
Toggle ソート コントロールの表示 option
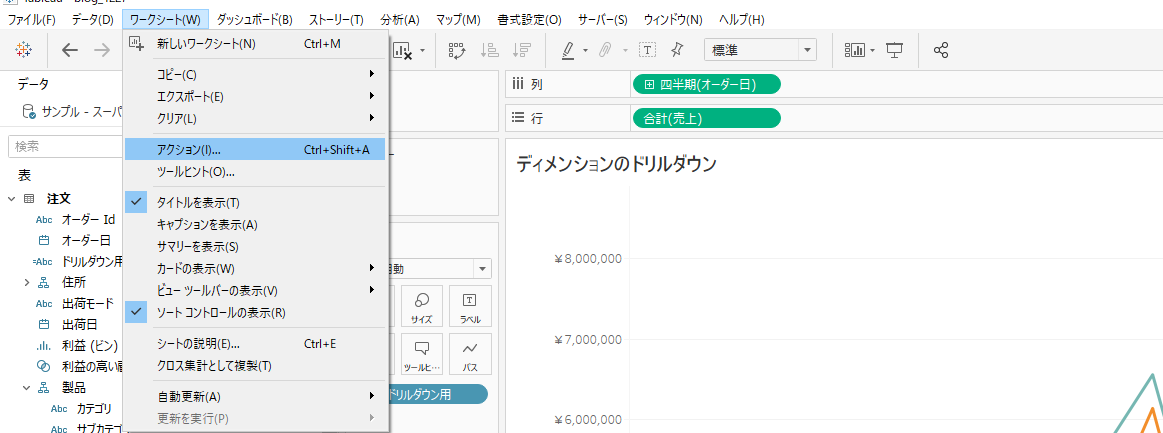pyautogui.click(x=221, y=313)
